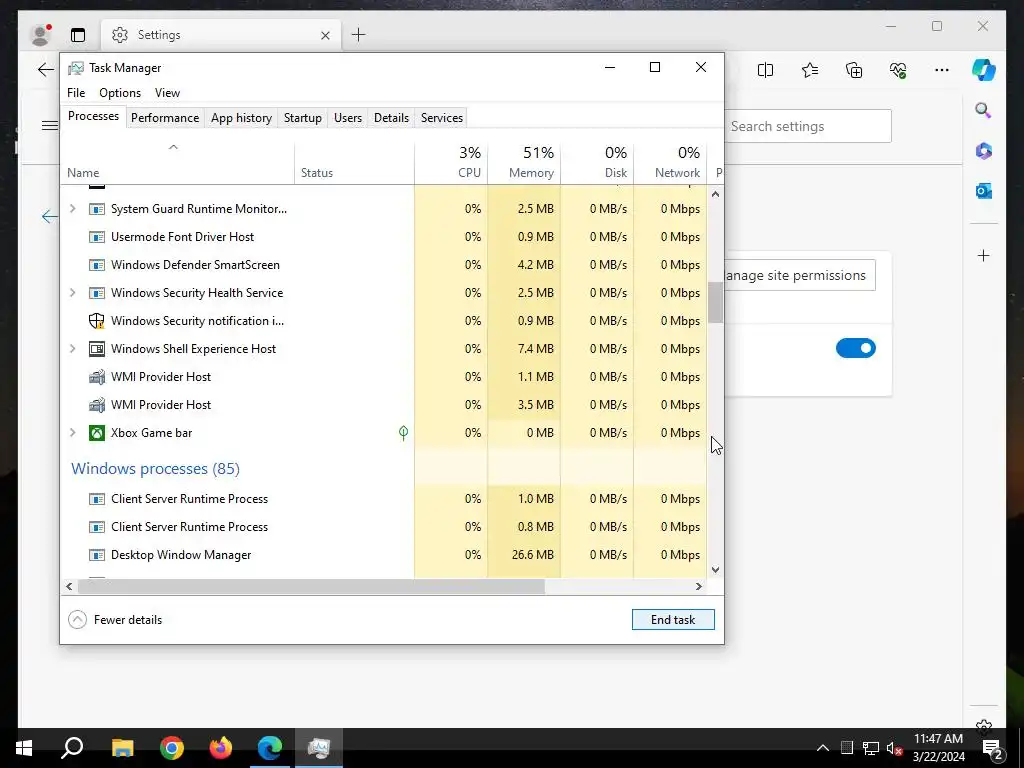This screenshot has height=768, width=1024.
Task: Open Copilot icon in Edge
Action: click(984, 70)
